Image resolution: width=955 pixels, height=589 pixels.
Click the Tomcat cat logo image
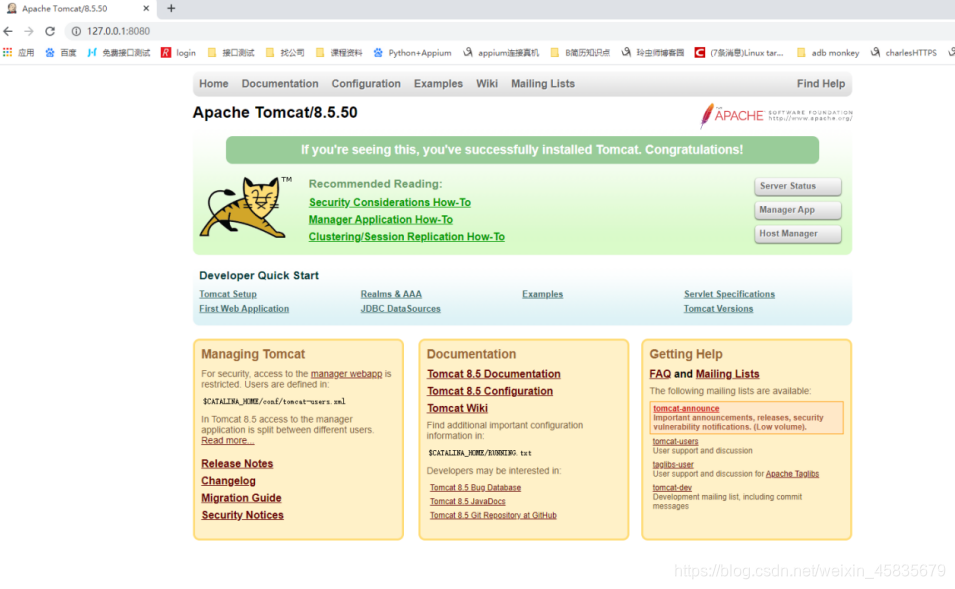[244, 207]
